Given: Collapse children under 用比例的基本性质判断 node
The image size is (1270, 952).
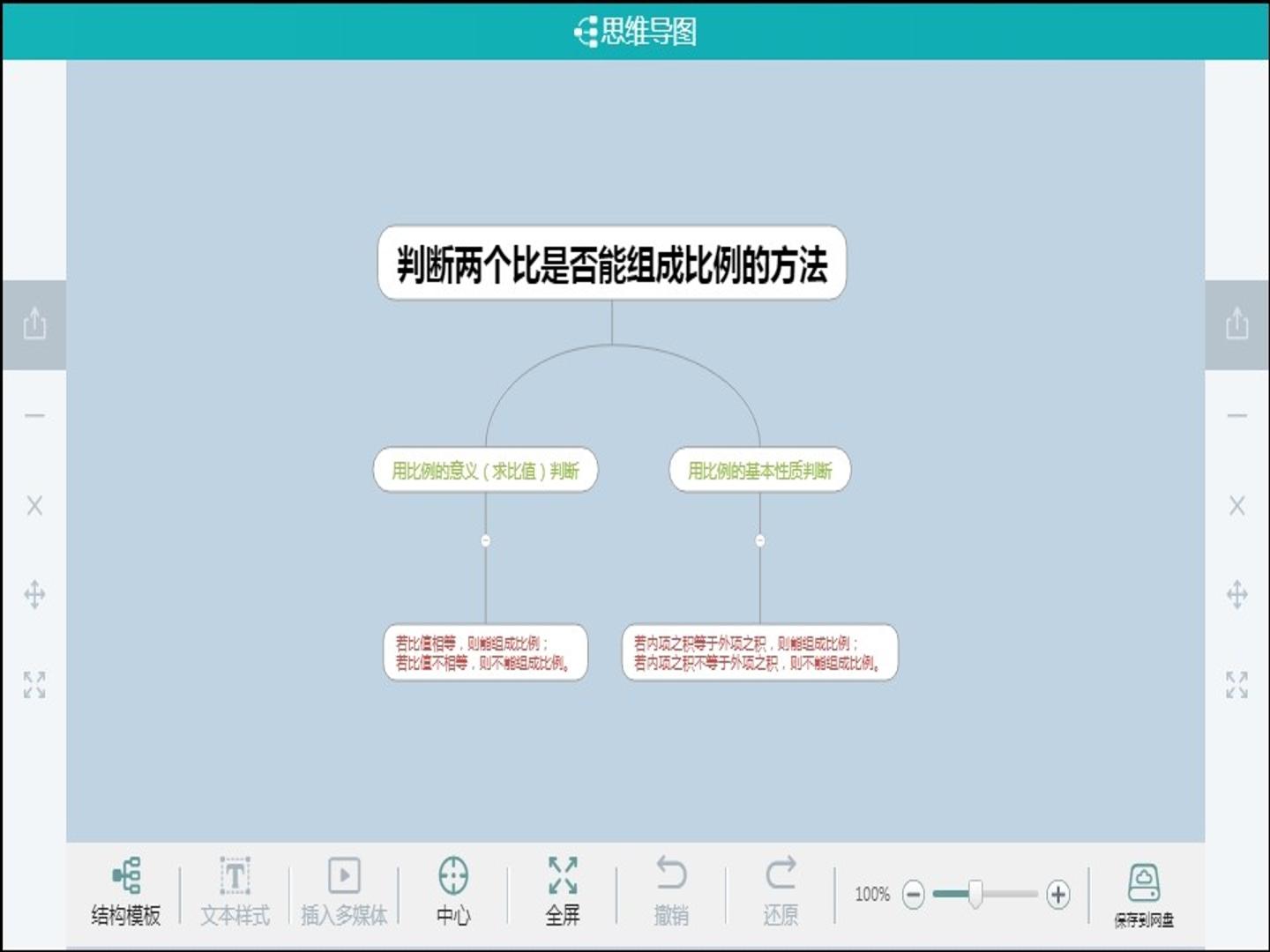Looking at the screenshot, I should pos(760,540).
